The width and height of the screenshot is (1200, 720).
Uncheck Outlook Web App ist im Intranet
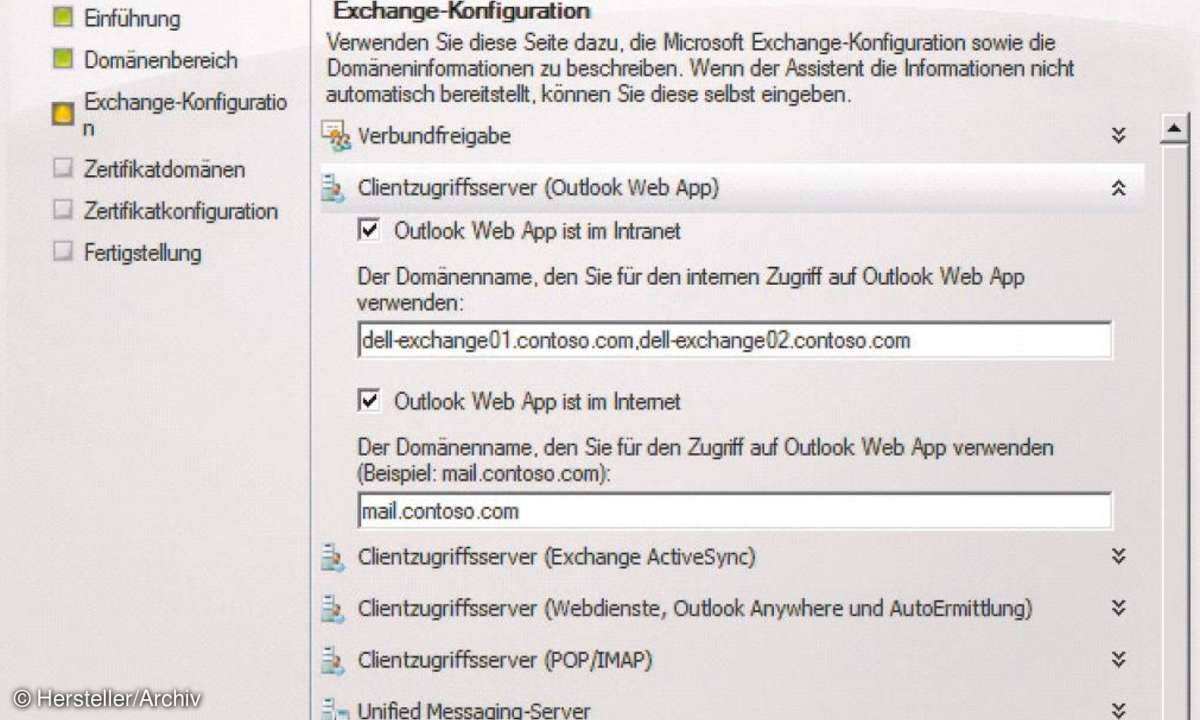pyautogui.click(x=369, y=231)
